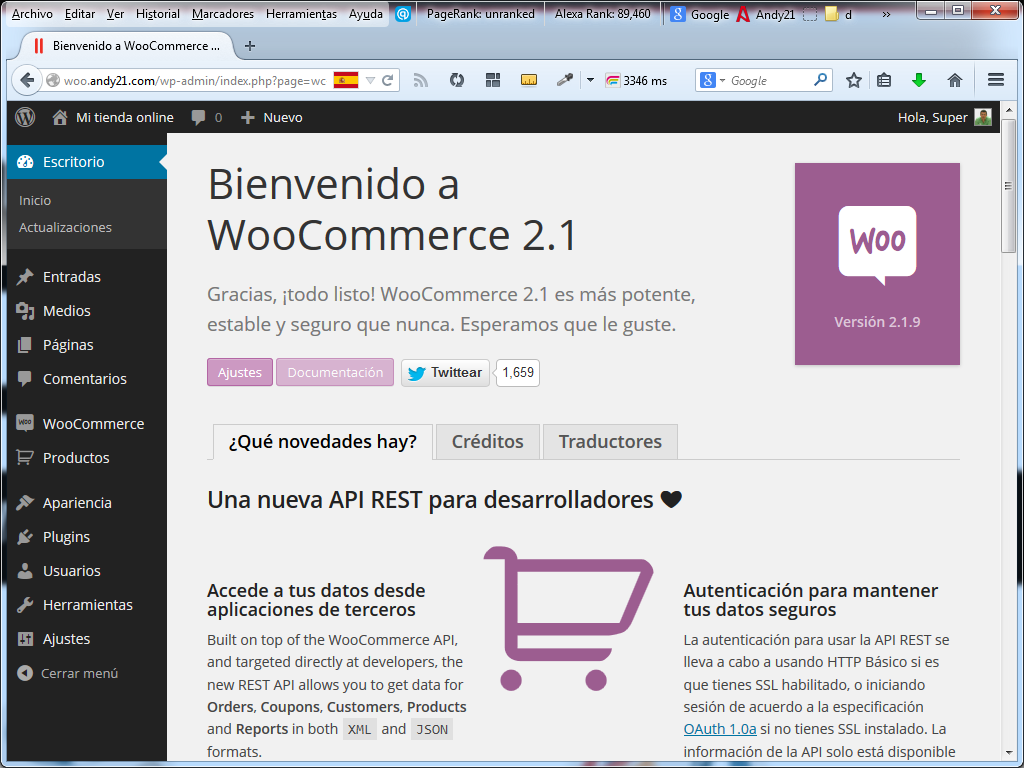Open the Google bookmark in bookmarks bar

point(699,14)
